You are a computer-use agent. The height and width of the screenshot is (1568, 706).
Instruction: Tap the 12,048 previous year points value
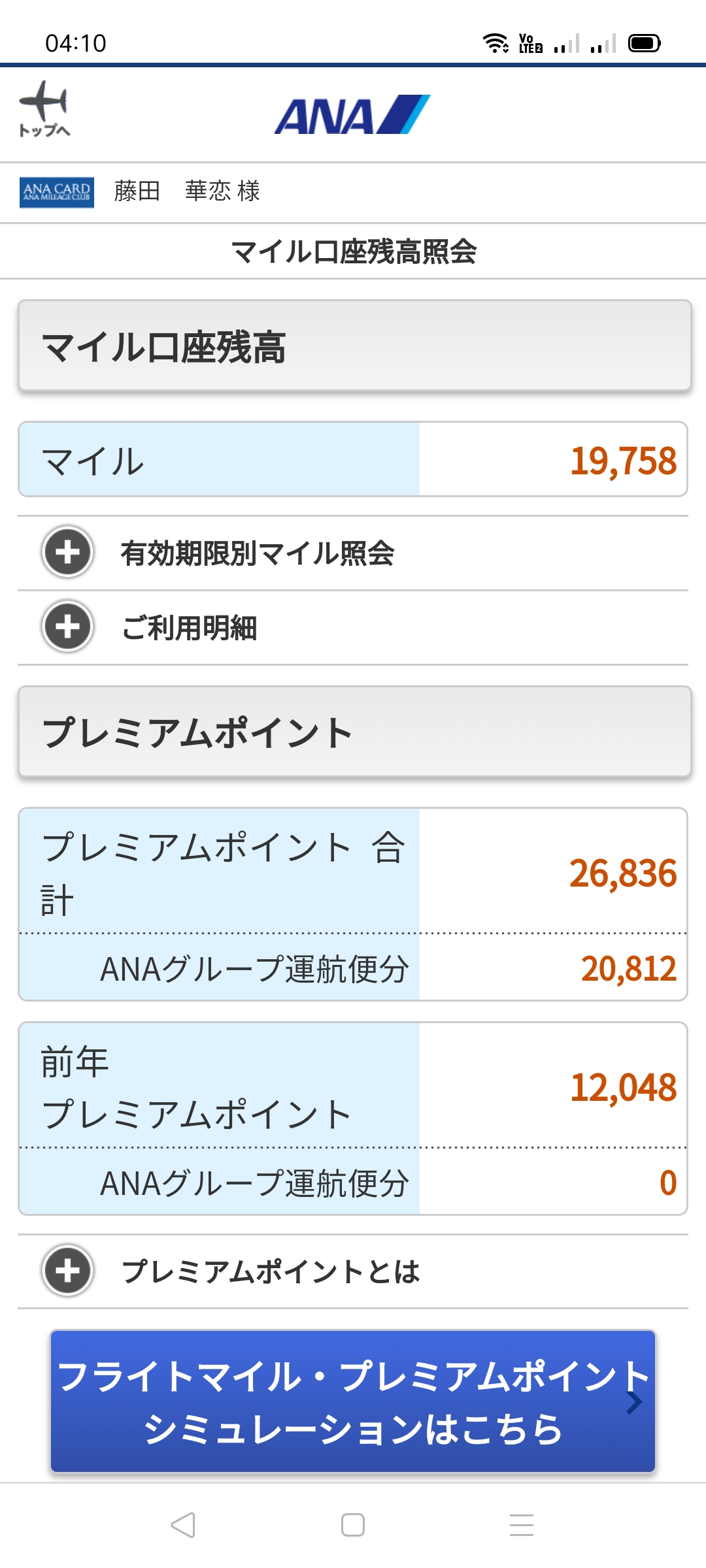(x=623, y=1088)
